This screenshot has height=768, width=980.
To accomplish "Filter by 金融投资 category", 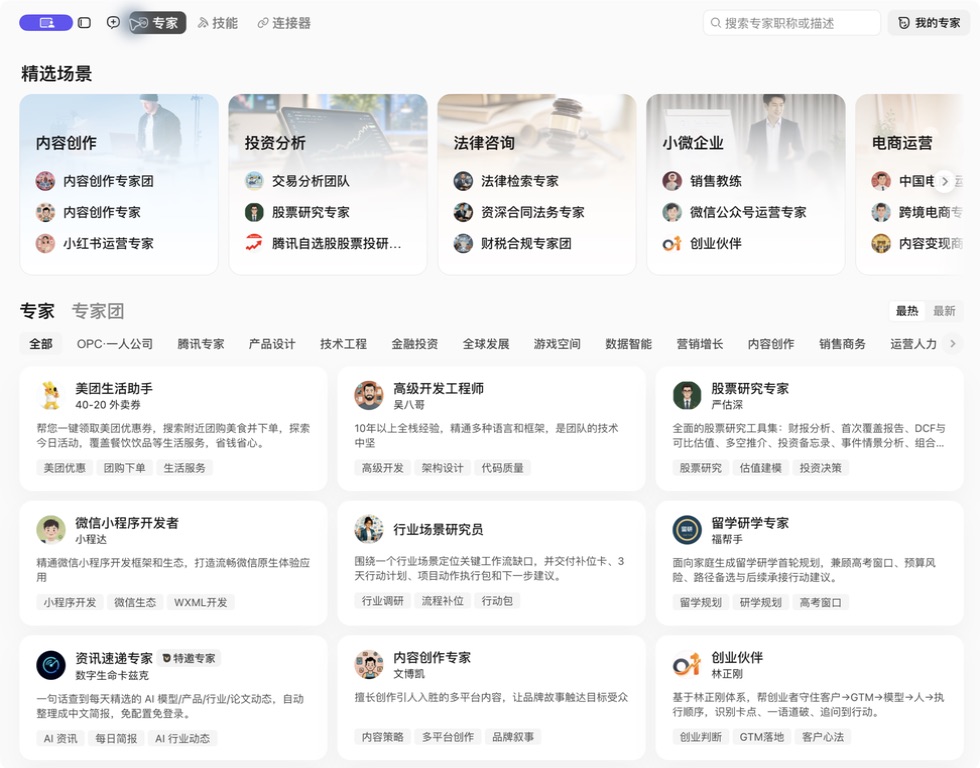I will [x=414, y=344].
